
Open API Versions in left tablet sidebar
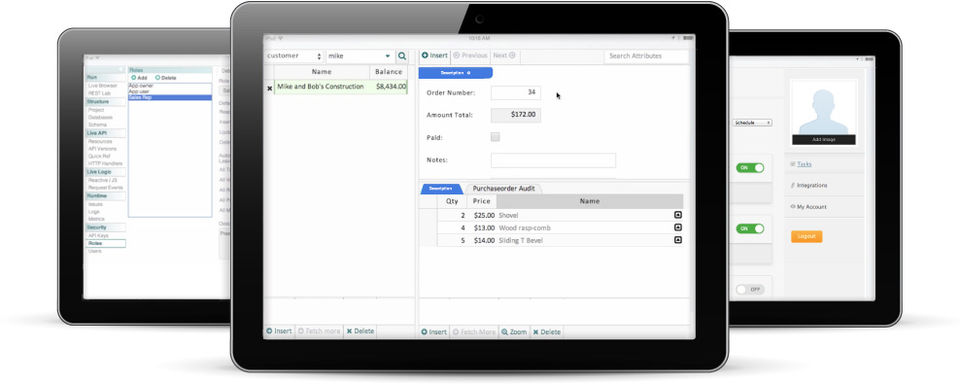(102, 149)
